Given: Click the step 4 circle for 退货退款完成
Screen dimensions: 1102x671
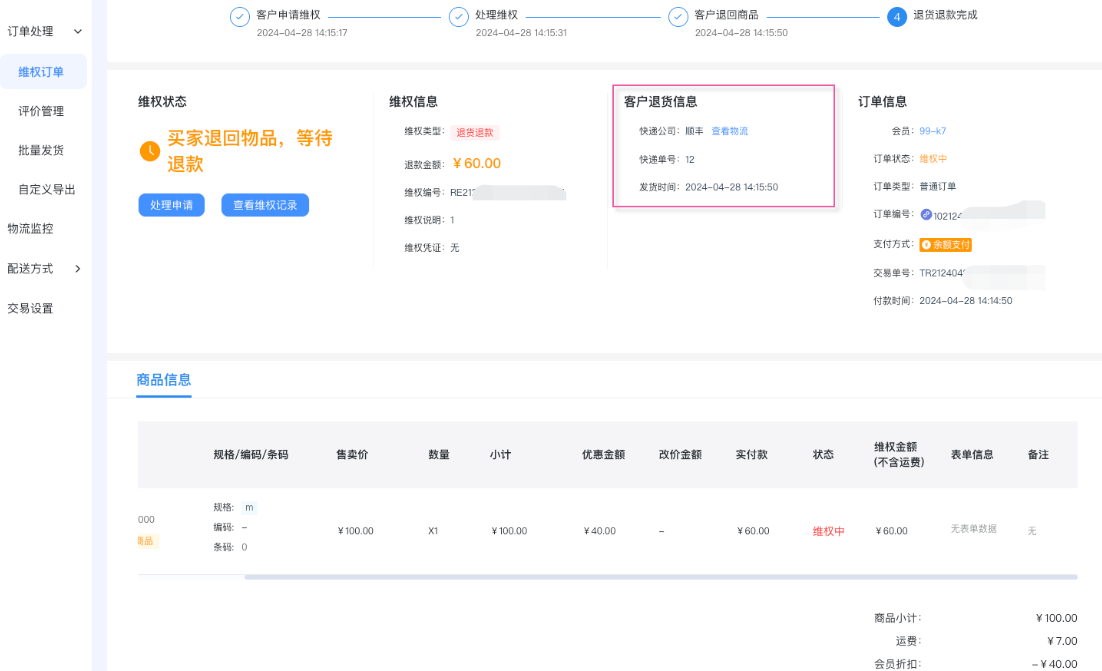Looking at the screenshot, I should tap(897, 17).
